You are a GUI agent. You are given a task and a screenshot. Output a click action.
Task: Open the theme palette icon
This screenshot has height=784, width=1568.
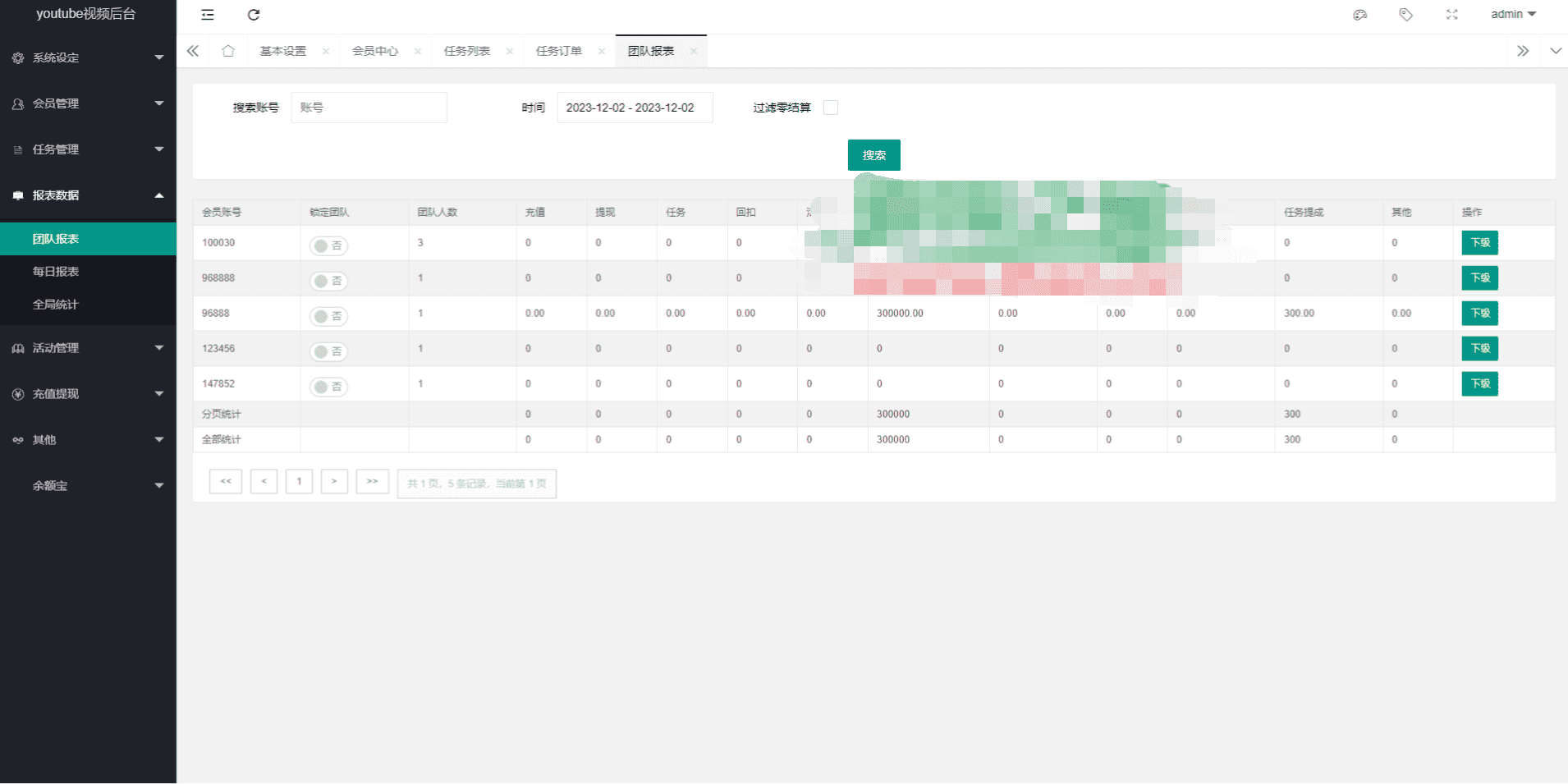pyautogui.click(x=1360, y=15)
